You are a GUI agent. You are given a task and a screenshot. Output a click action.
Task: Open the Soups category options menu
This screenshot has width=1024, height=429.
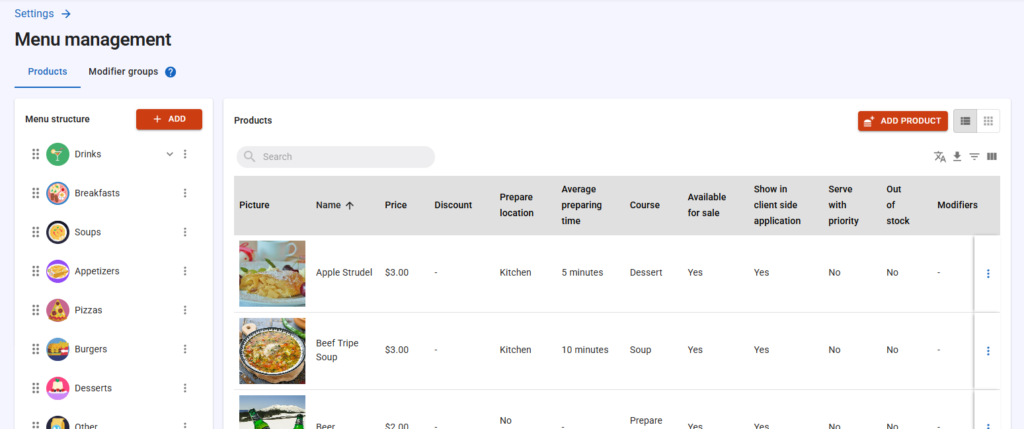coord(185,232)
